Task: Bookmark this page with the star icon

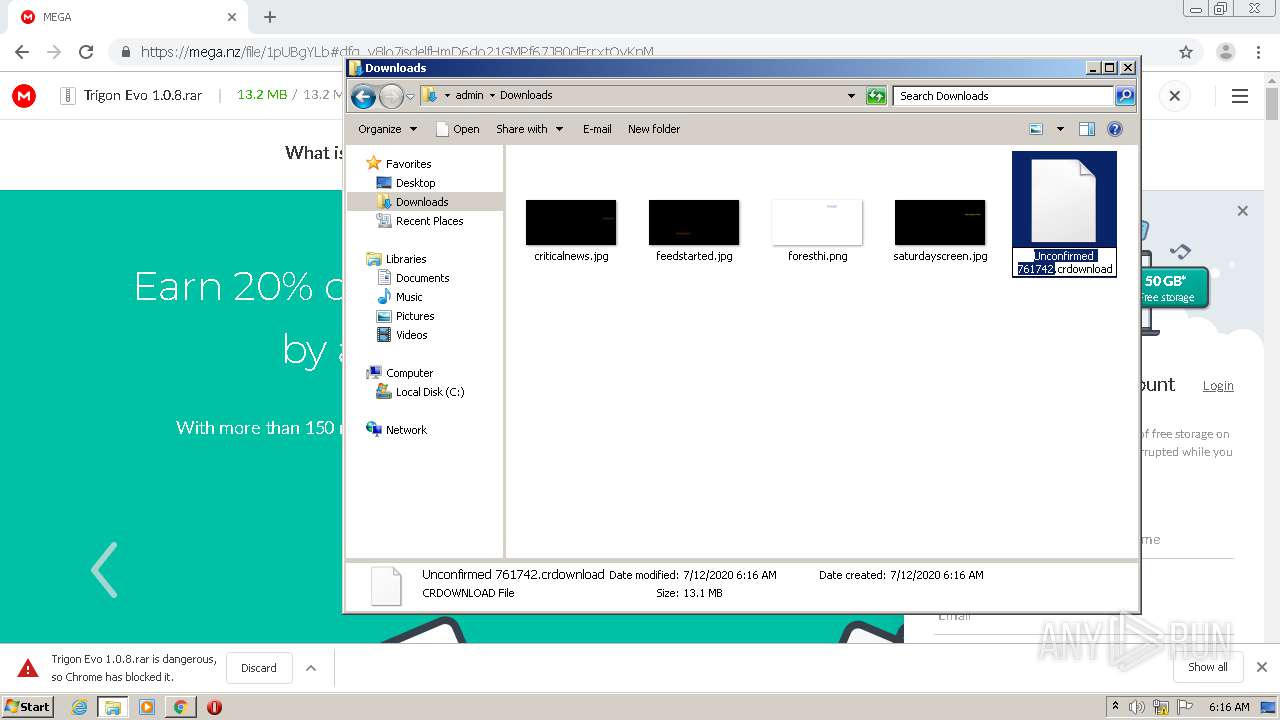Action: (1186, 52)
